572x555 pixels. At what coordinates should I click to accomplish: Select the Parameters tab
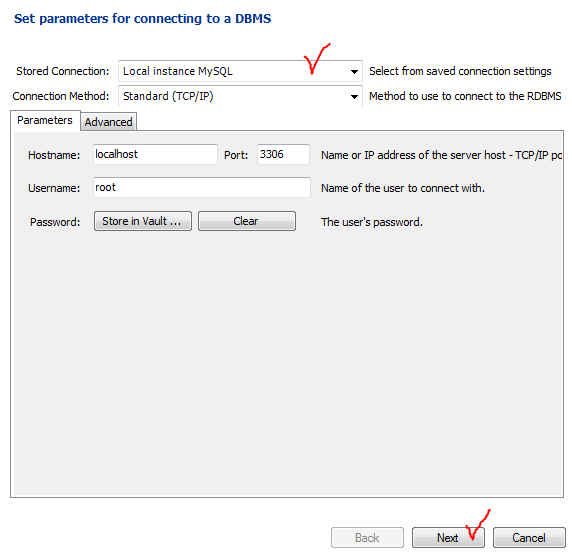click(45, 120)
